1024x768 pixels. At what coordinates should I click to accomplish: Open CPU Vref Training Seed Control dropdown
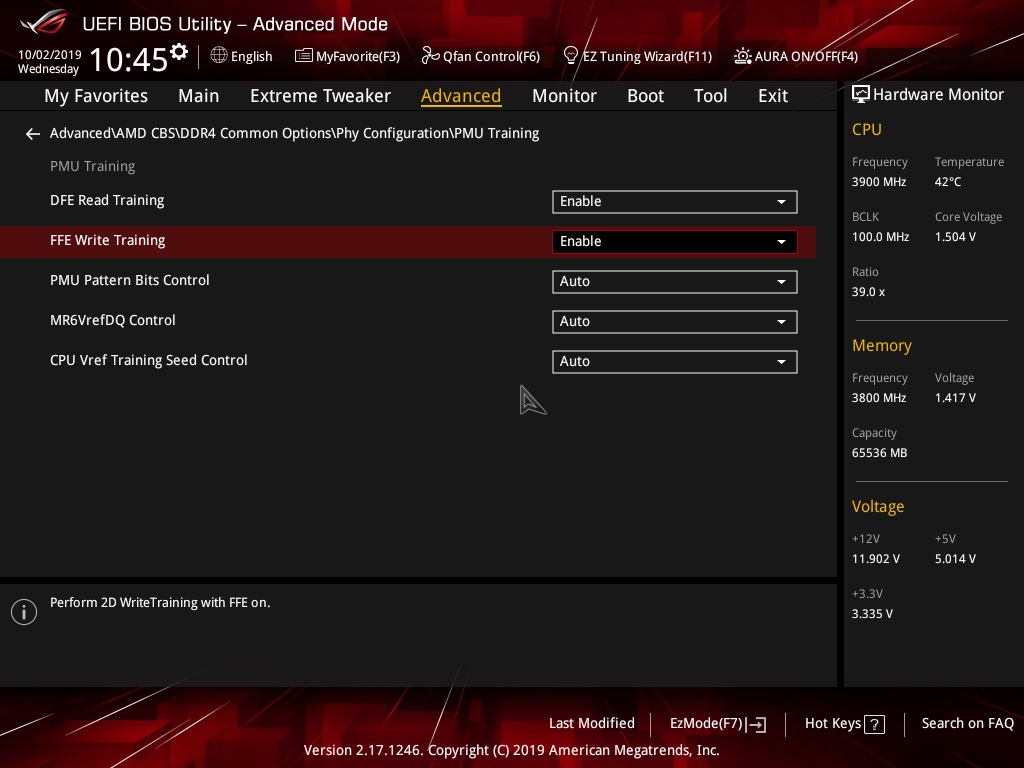coord(675,362)
